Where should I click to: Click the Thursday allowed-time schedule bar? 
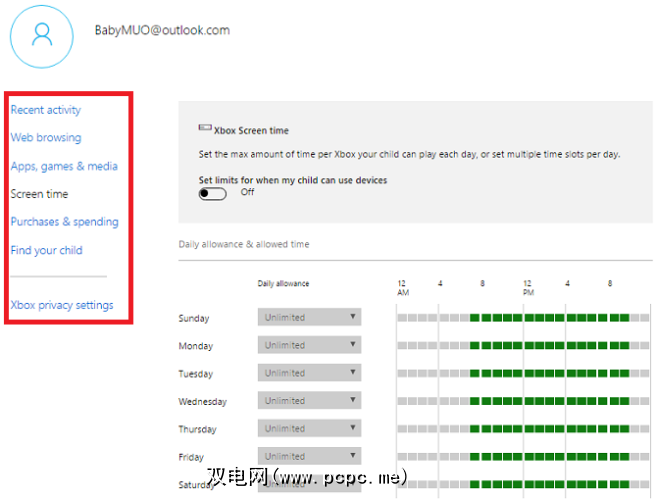pyautogui.click(x=523, y=428)
